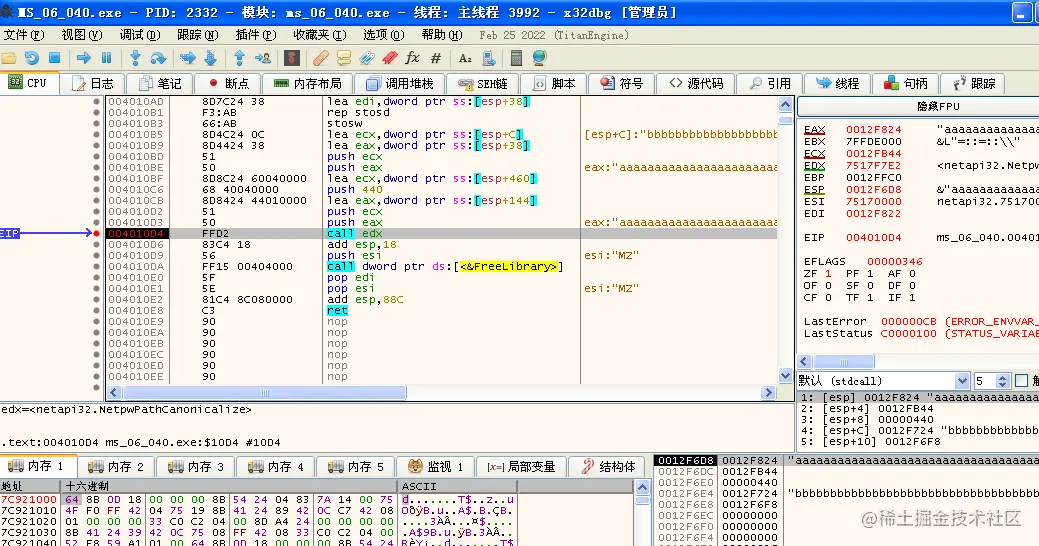
Task: Open the 跟踪 menu
Action: pos(197,35)
